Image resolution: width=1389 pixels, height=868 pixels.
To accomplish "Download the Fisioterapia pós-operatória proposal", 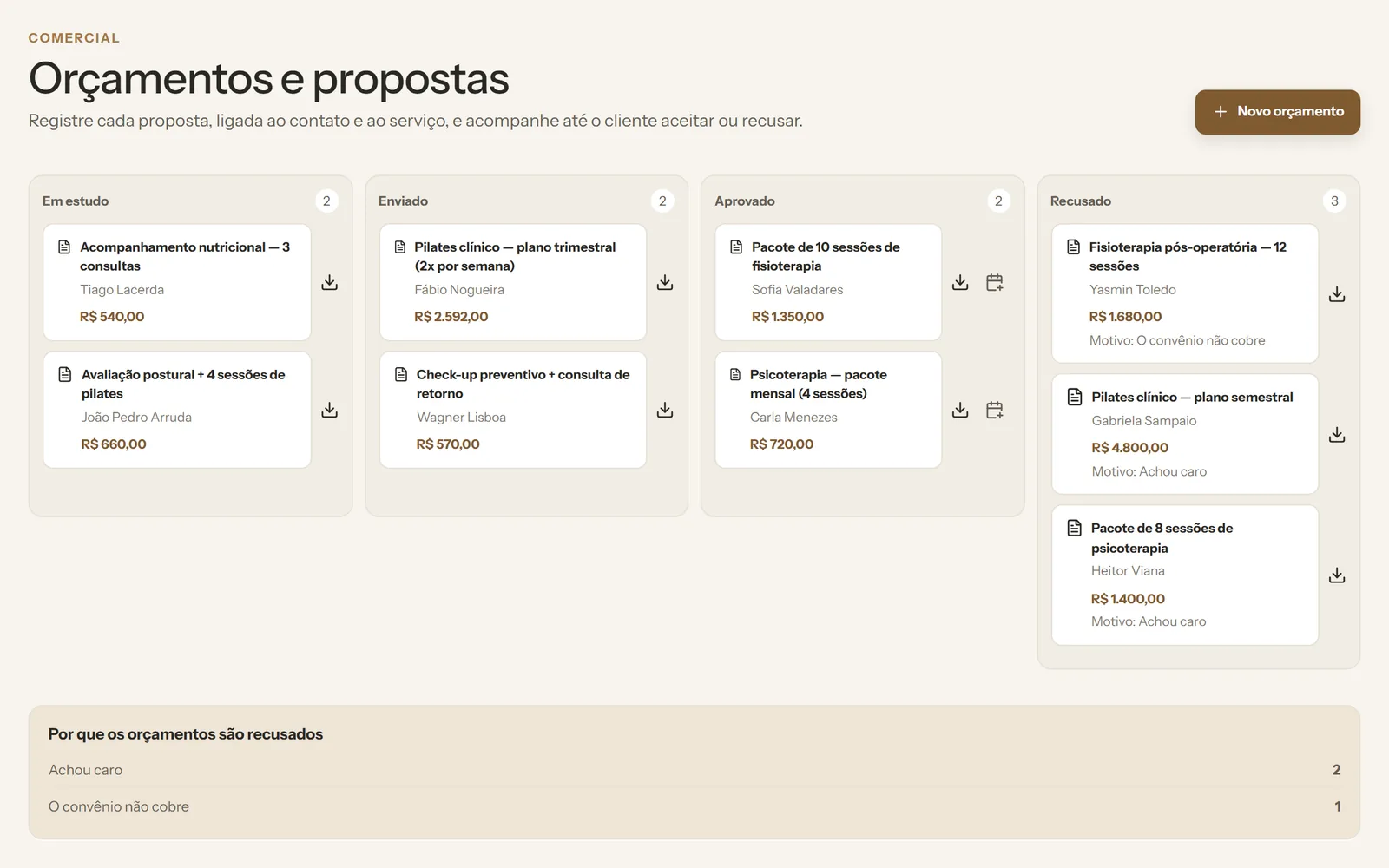I will coord(1337,295).
